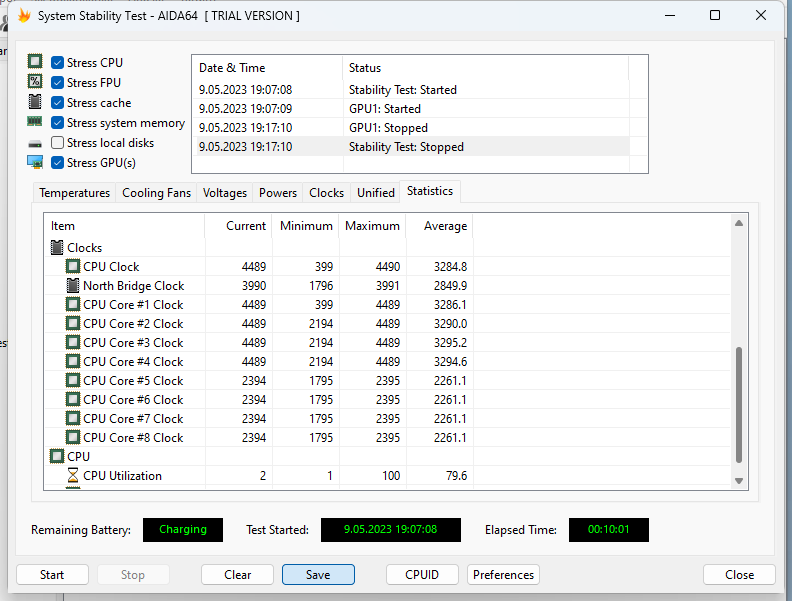Viewport: 792px width, 601px height.
Task: Click the Current column header
Action: (238, 226)
